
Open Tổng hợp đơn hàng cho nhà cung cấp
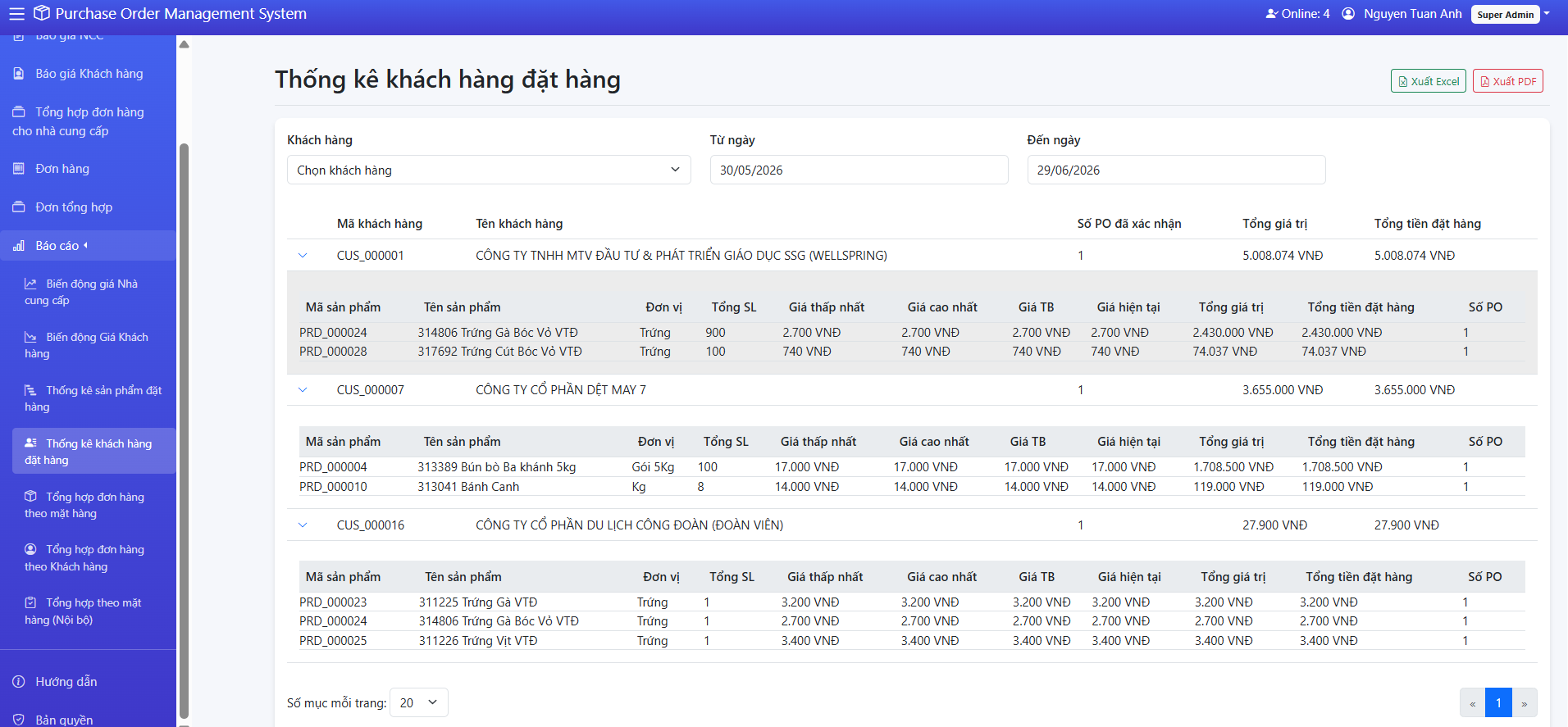[x=88, y=121]
